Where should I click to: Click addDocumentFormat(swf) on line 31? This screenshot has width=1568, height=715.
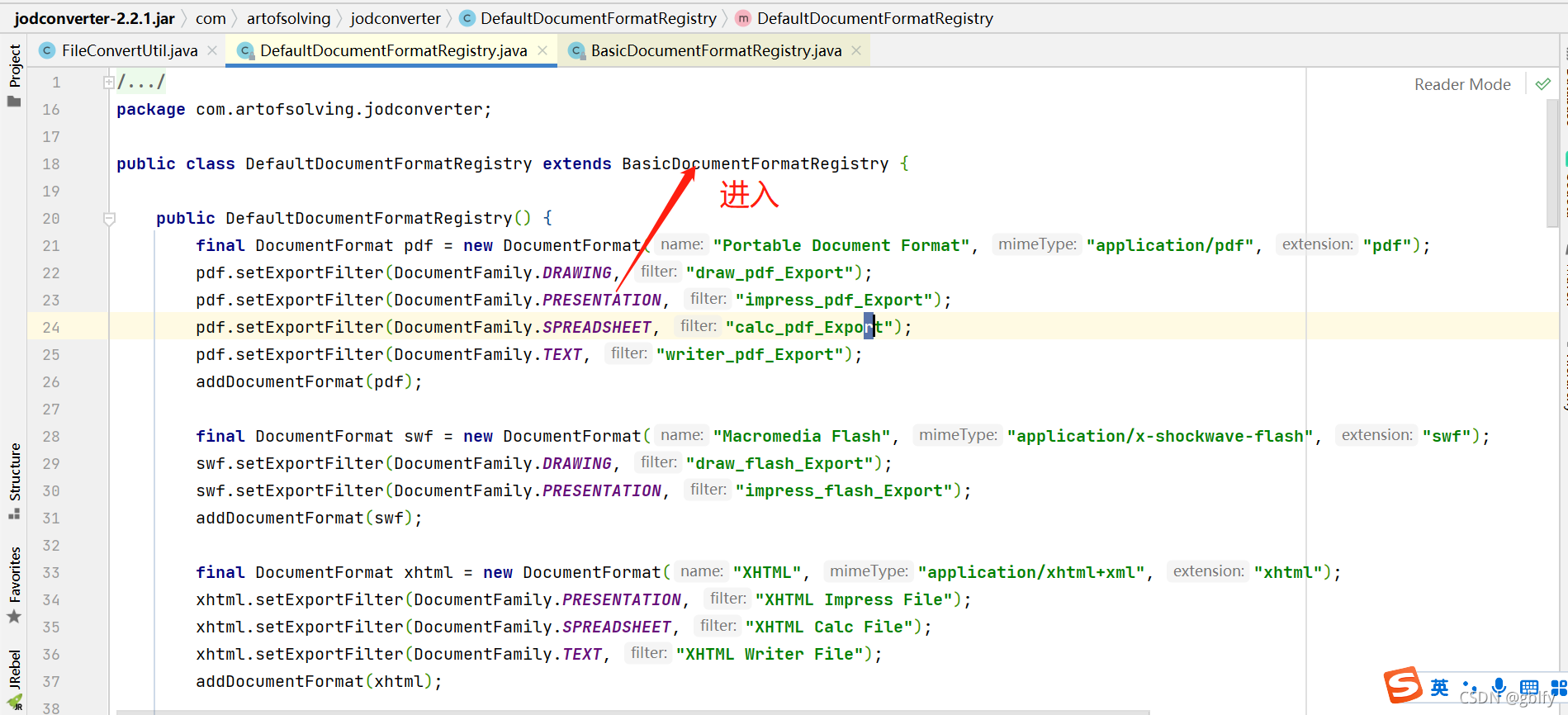point(309,518)
